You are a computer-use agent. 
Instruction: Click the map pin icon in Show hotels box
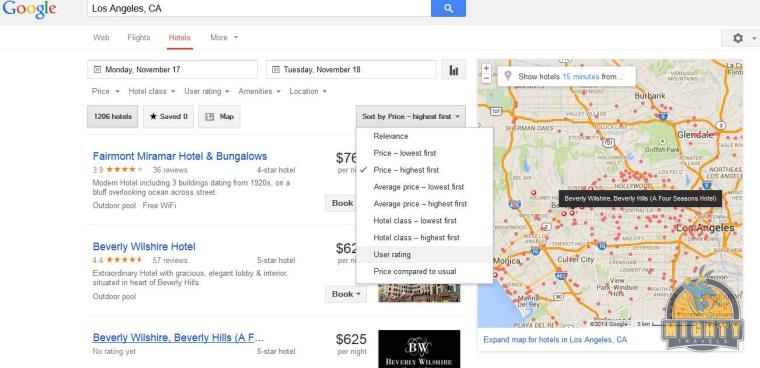(508, 77)
